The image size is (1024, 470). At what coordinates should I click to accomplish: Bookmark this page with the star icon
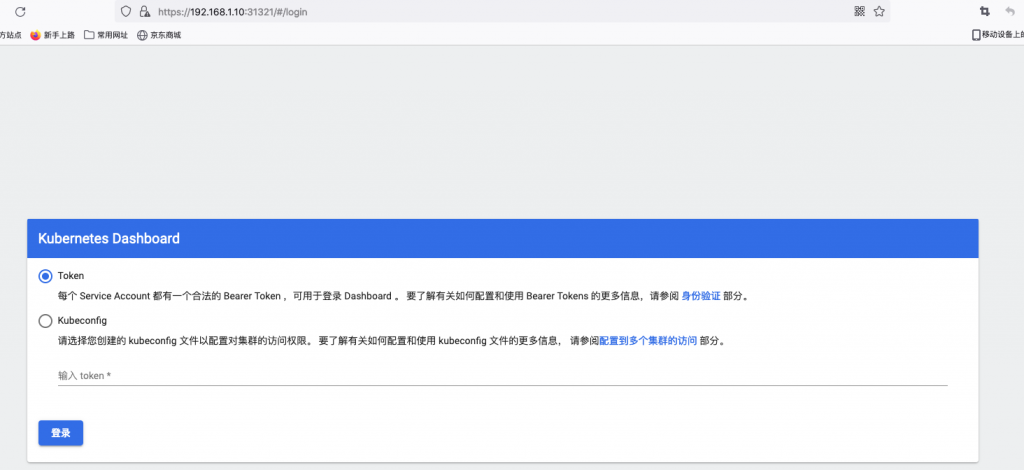click(x=879, y=11)
